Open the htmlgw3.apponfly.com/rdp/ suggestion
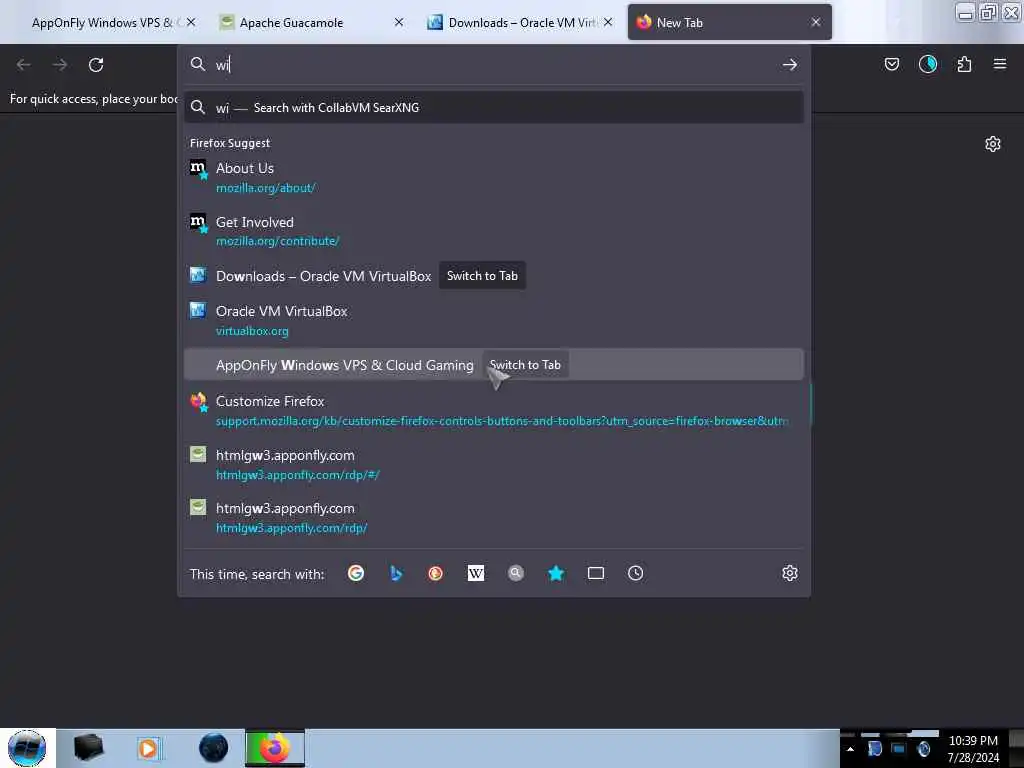1024x768 pixels. click(x=494, y=518)
